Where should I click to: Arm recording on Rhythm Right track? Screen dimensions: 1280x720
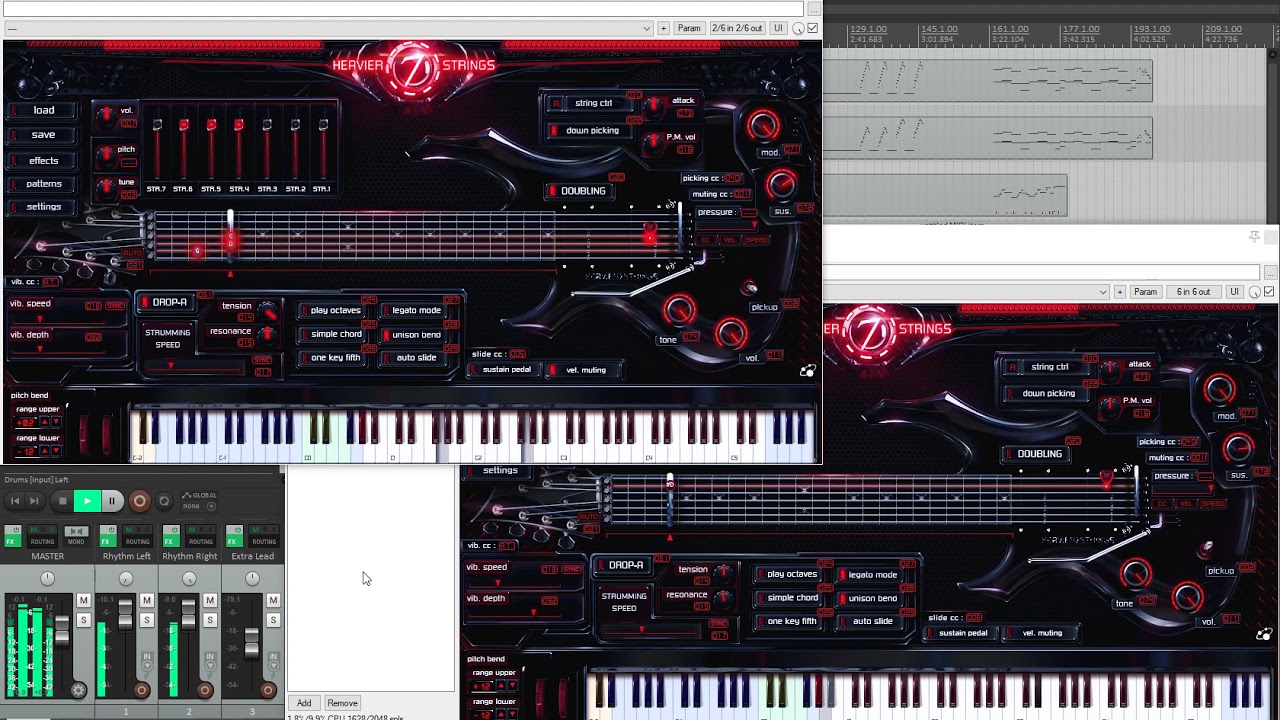[204, 690]
